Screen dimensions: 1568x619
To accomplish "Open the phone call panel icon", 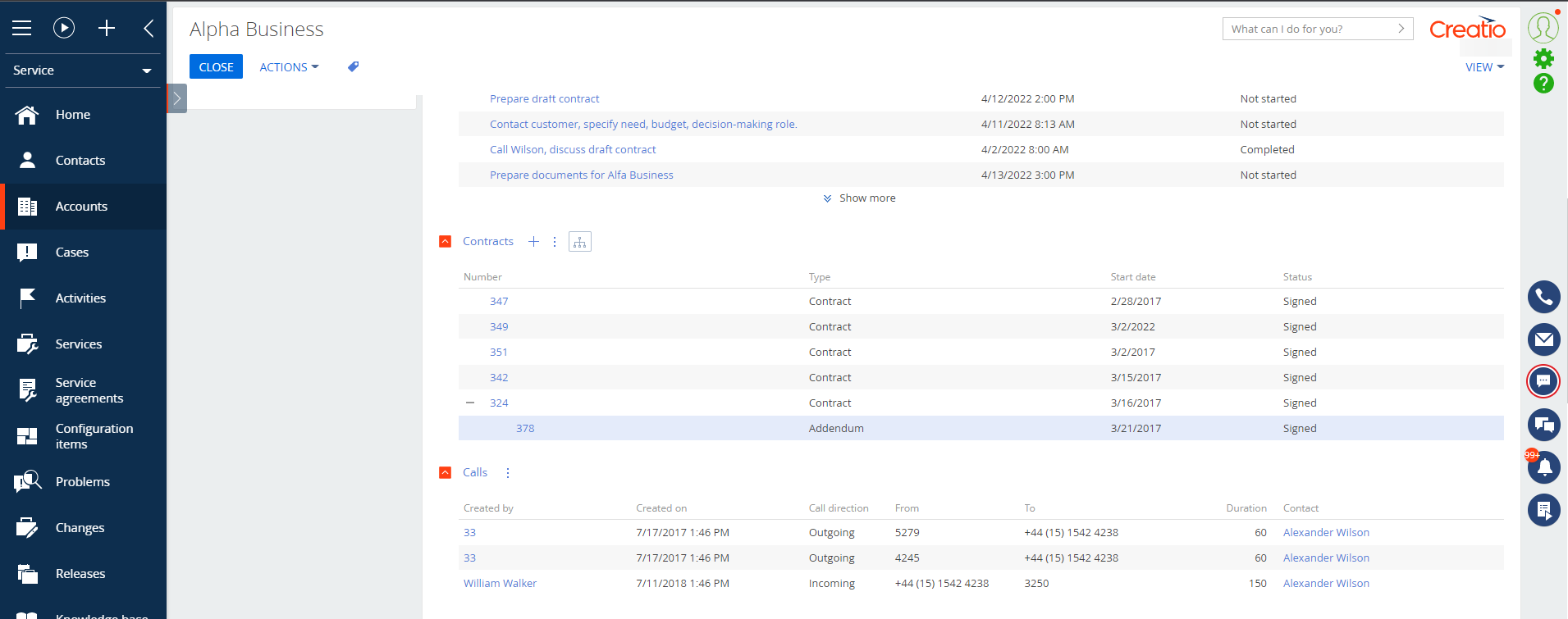I will pyautogui.click(x=1543, y=297).
